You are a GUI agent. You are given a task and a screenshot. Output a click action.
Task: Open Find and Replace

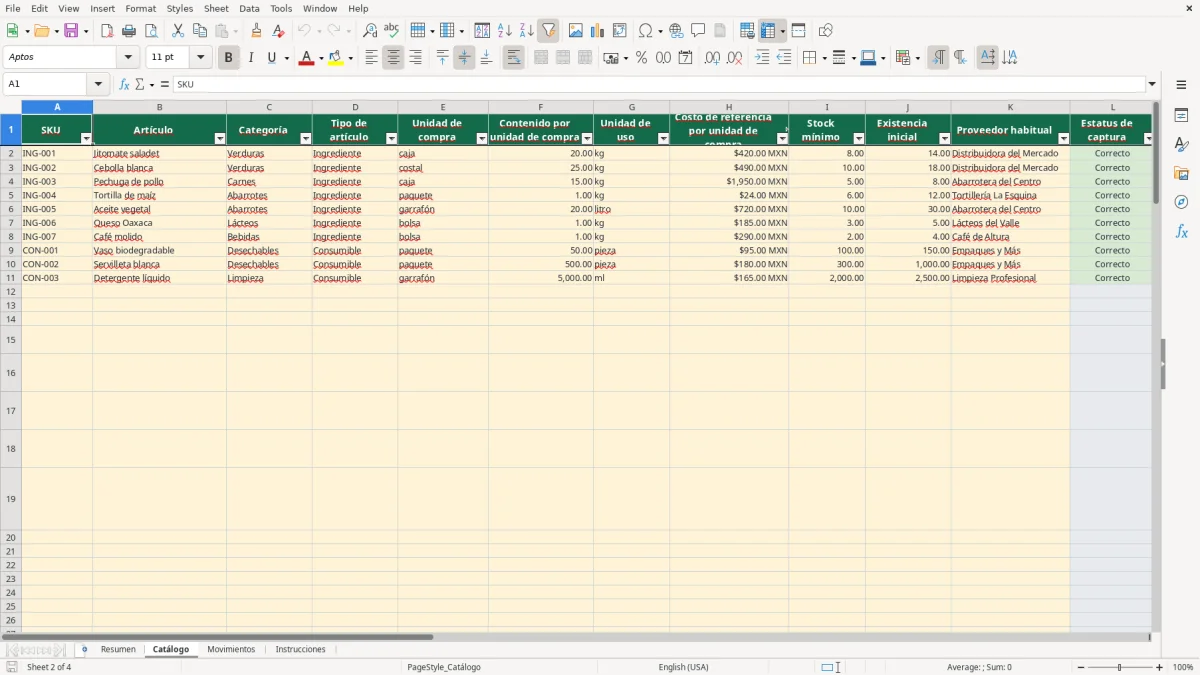[370, 31]
